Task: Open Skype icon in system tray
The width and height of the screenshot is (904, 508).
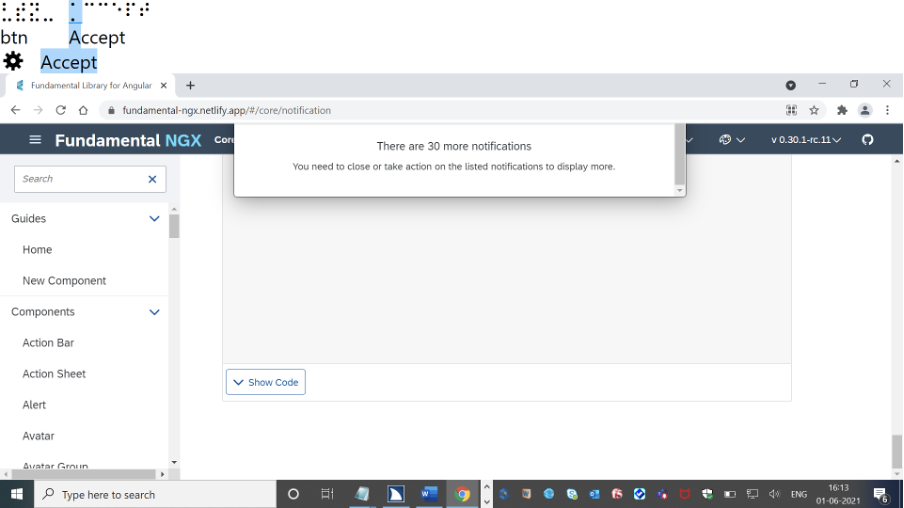Action: 572,494
